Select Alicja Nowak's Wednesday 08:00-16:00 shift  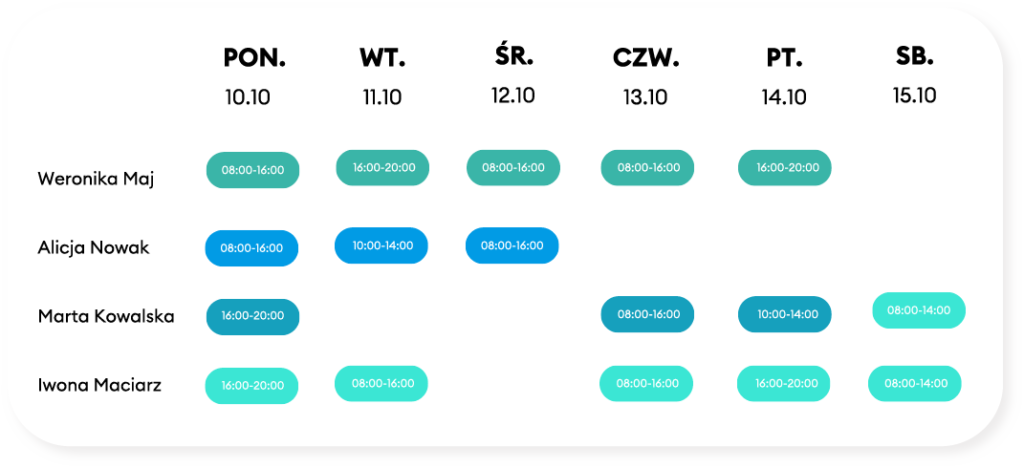click(512, 245)
